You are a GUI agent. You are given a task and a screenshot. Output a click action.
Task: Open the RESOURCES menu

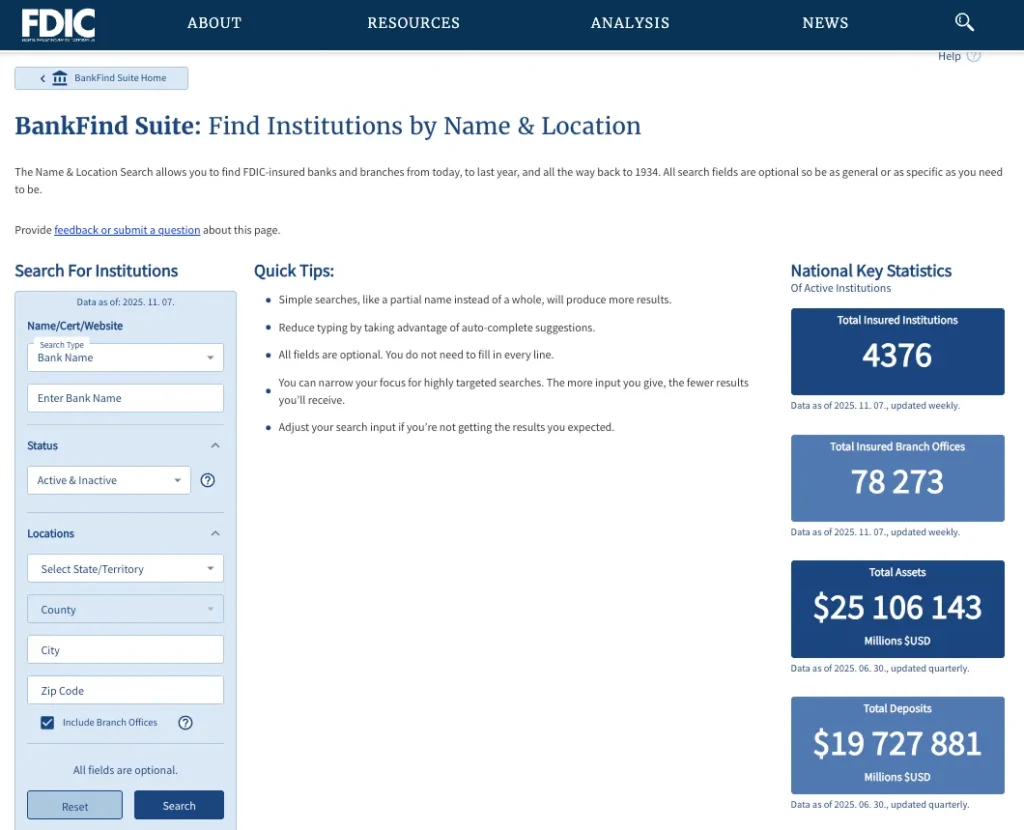click(x=413, y=23)
